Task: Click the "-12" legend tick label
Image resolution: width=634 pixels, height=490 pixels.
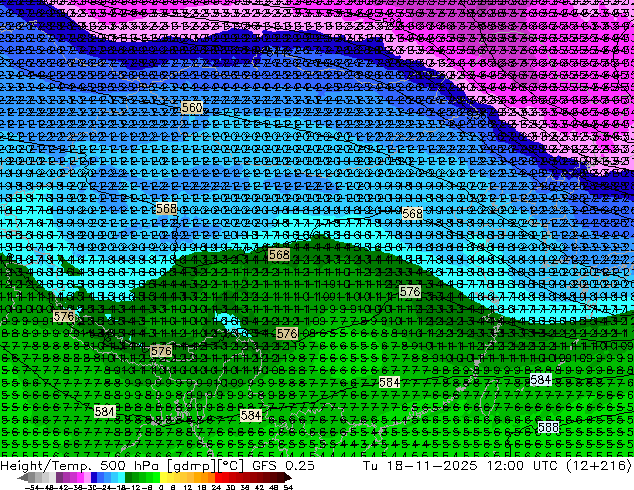Action: pyautogui.click(x=133, y=488)
